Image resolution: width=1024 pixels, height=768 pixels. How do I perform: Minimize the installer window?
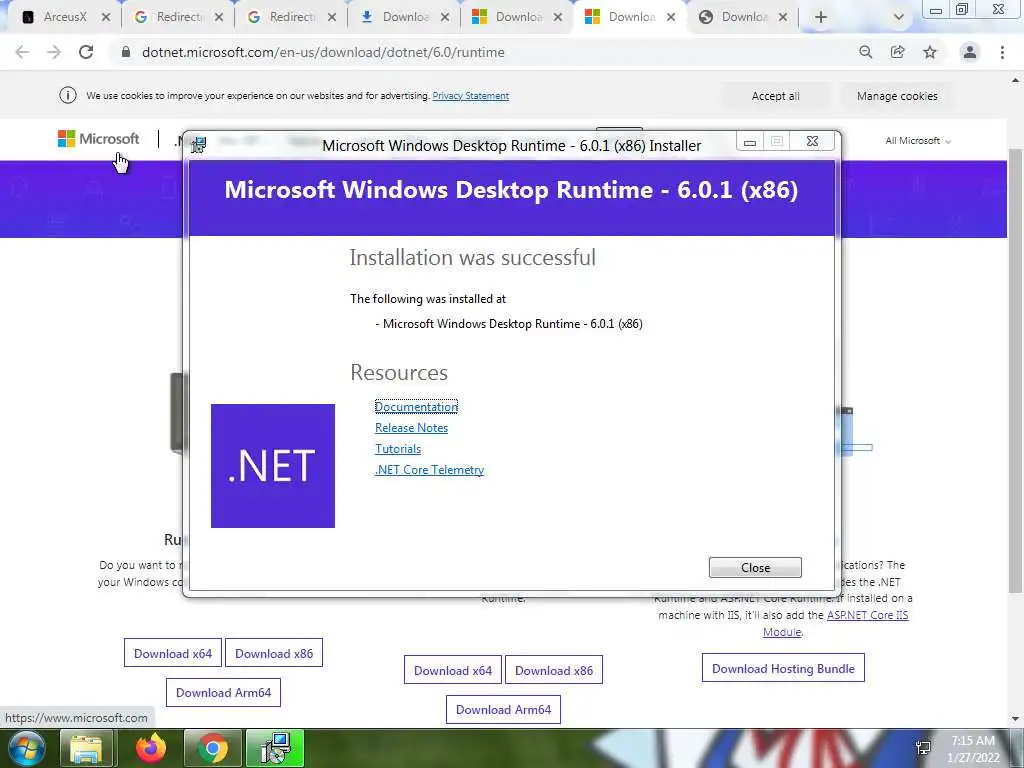(750, 142)
